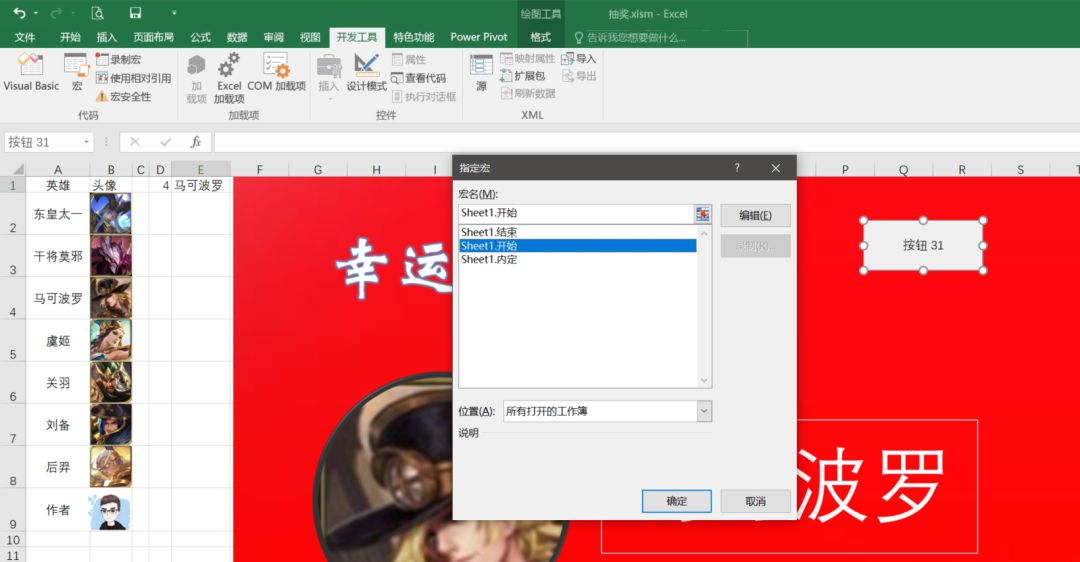Click Redo in quick access toolbar
Screen dimensions: 1080x562
tap(56, 13)
